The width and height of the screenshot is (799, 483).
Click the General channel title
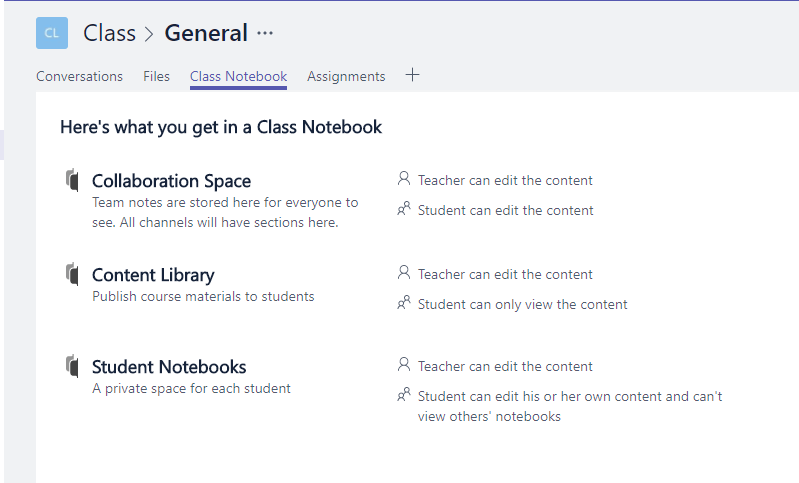point(206,33)
